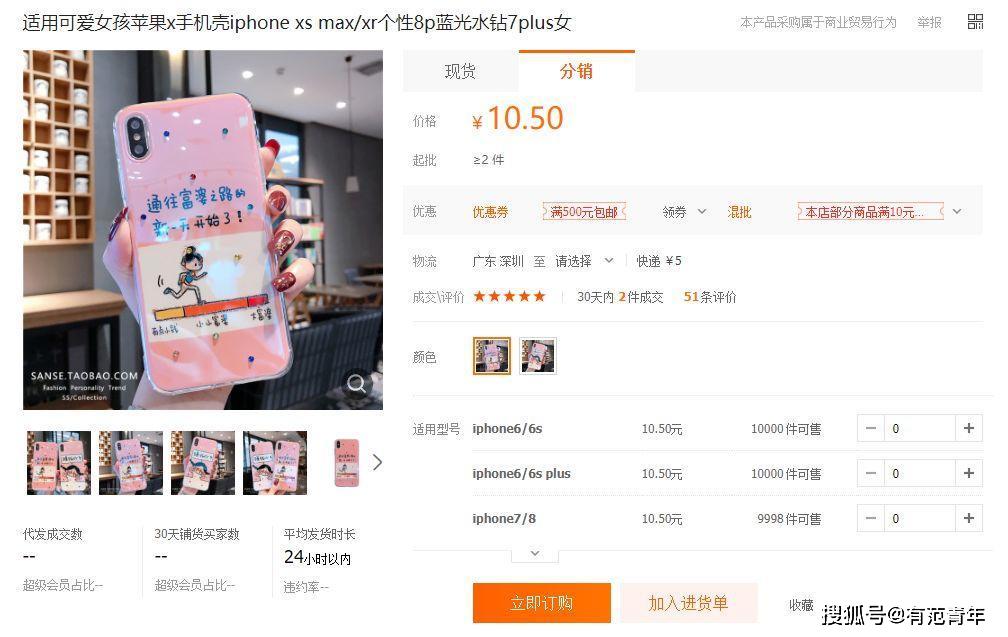
Task: Click the 加入进货单 button
Action: tap(688, 603)
